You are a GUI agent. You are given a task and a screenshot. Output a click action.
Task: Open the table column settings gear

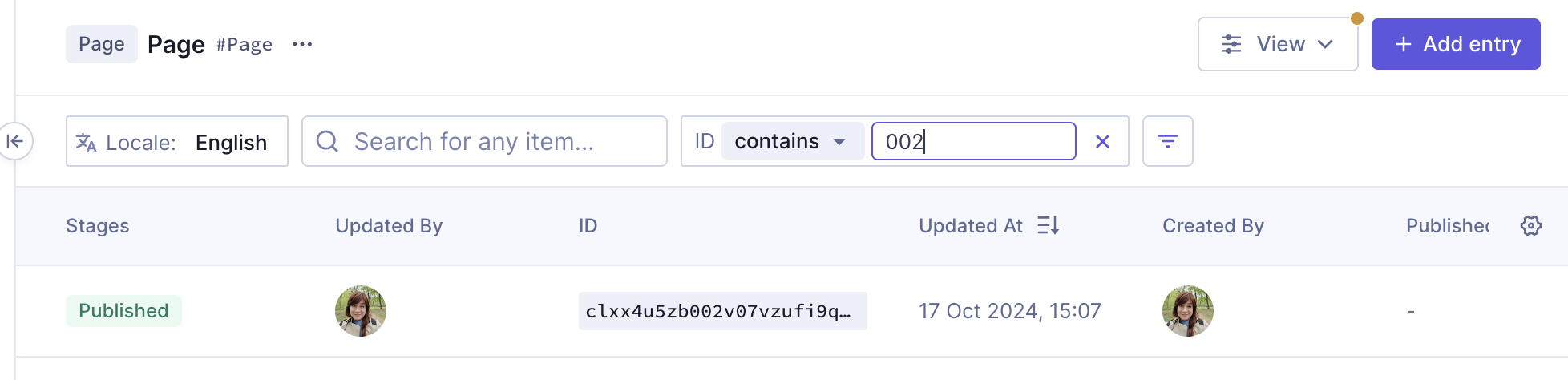1530,226
